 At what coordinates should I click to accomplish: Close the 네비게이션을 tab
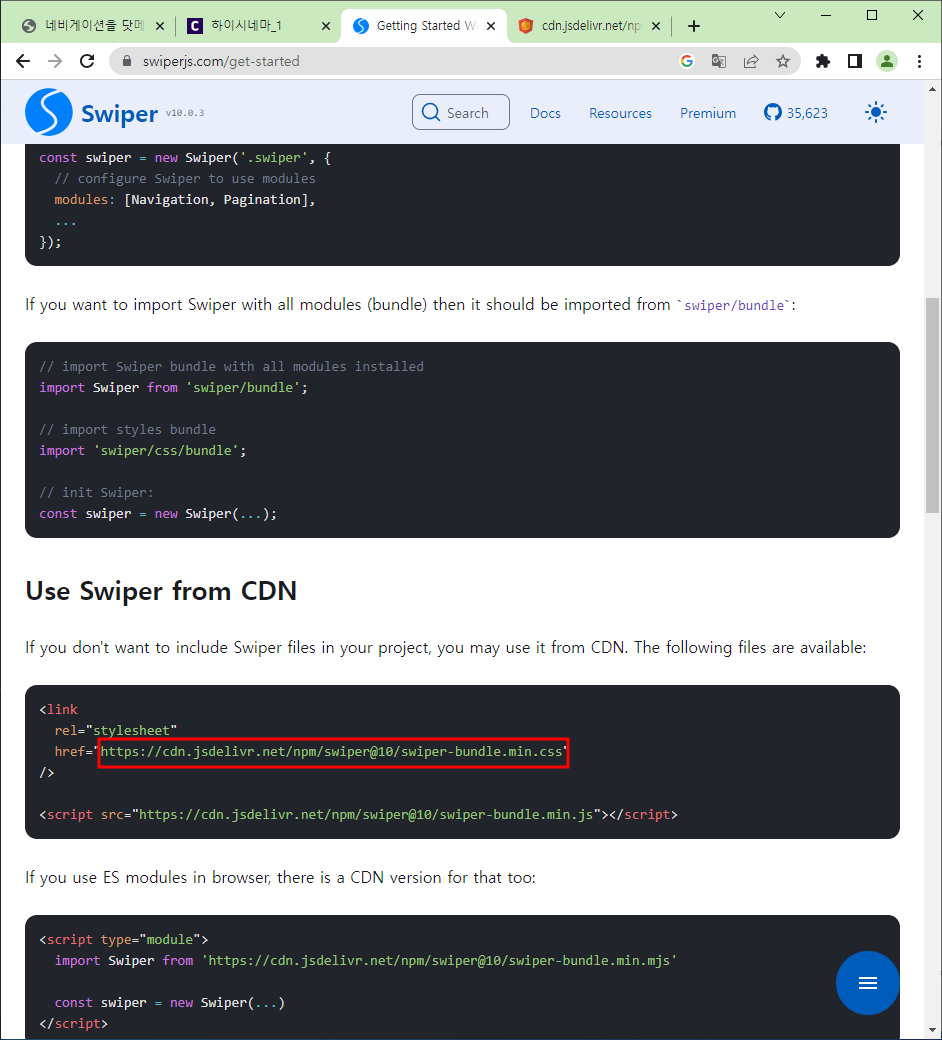pos(160,26)
